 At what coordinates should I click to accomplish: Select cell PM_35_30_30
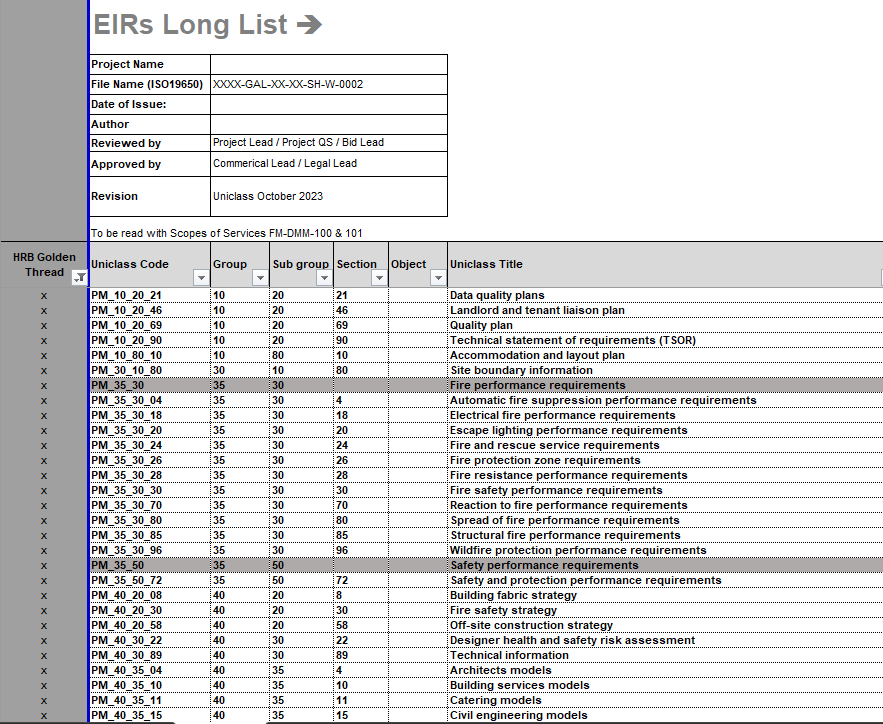(150, 490)
